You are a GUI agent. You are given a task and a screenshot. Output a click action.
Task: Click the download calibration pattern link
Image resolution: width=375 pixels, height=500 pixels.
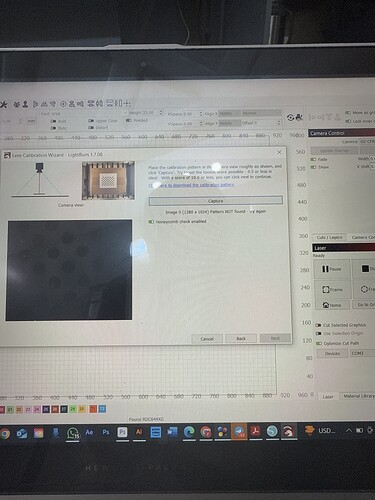click(x=191, y=185)
